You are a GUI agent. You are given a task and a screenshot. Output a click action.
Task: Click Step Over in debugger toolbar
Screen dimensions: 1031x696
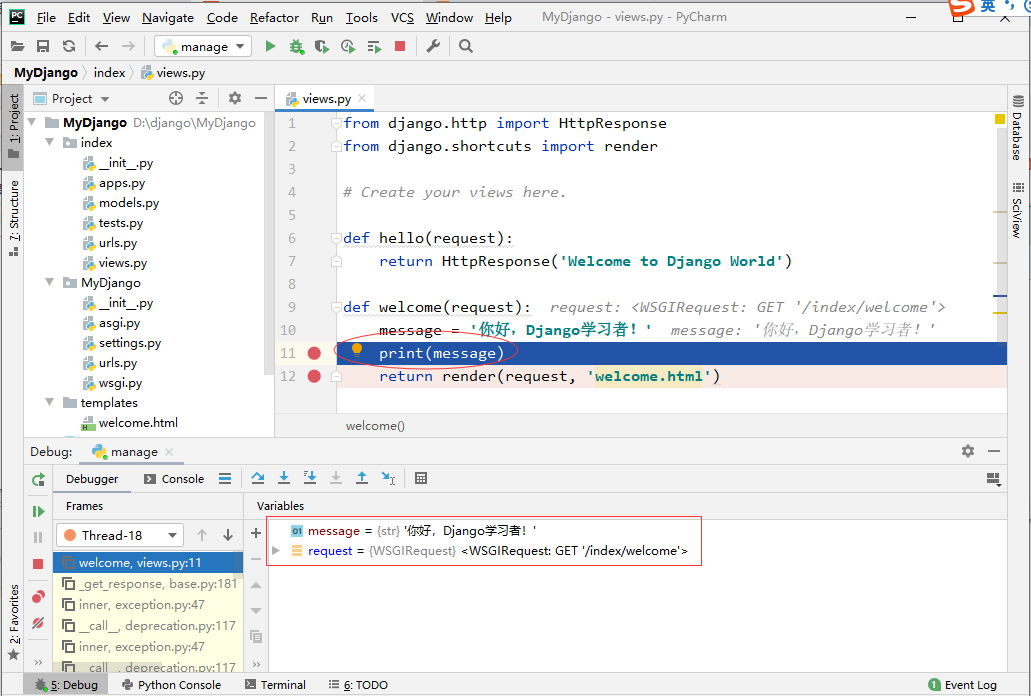(x=258, y=478)
